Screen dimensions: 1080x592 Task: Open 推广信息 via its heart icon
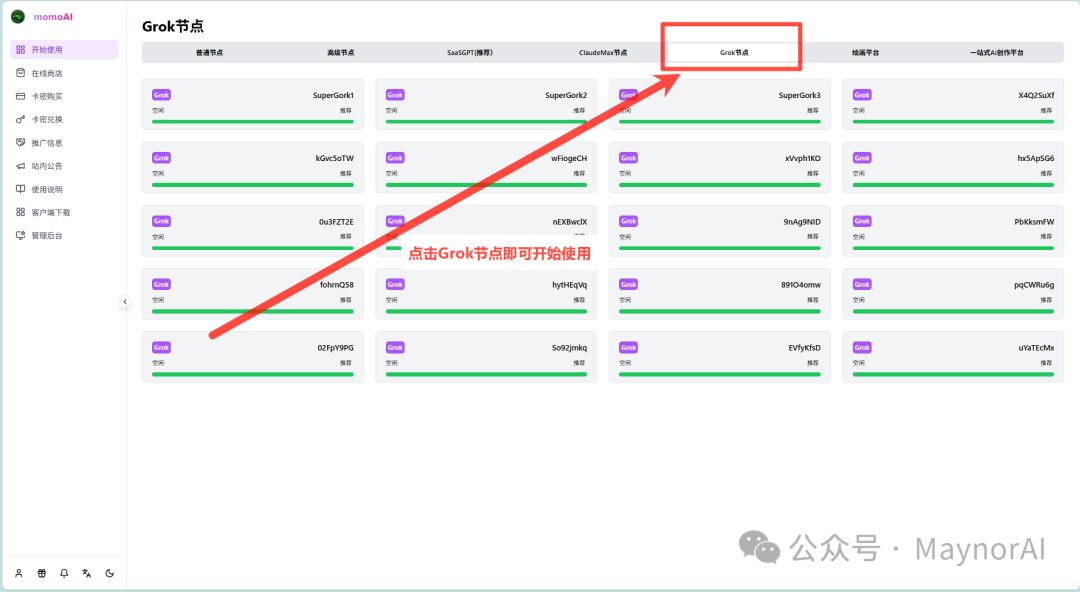pos(21,143)
